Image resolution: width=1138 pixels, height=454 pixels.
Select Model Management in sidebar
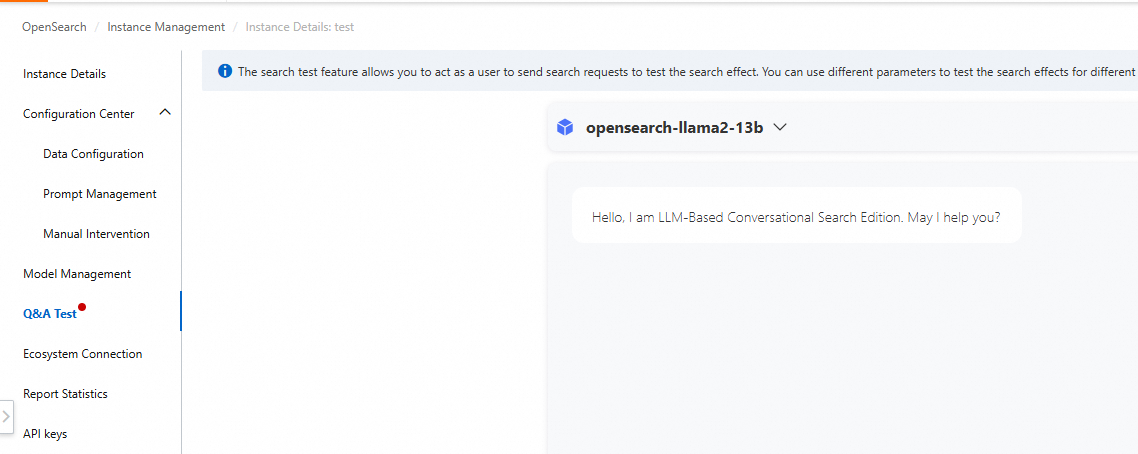(x=77, y=273)
